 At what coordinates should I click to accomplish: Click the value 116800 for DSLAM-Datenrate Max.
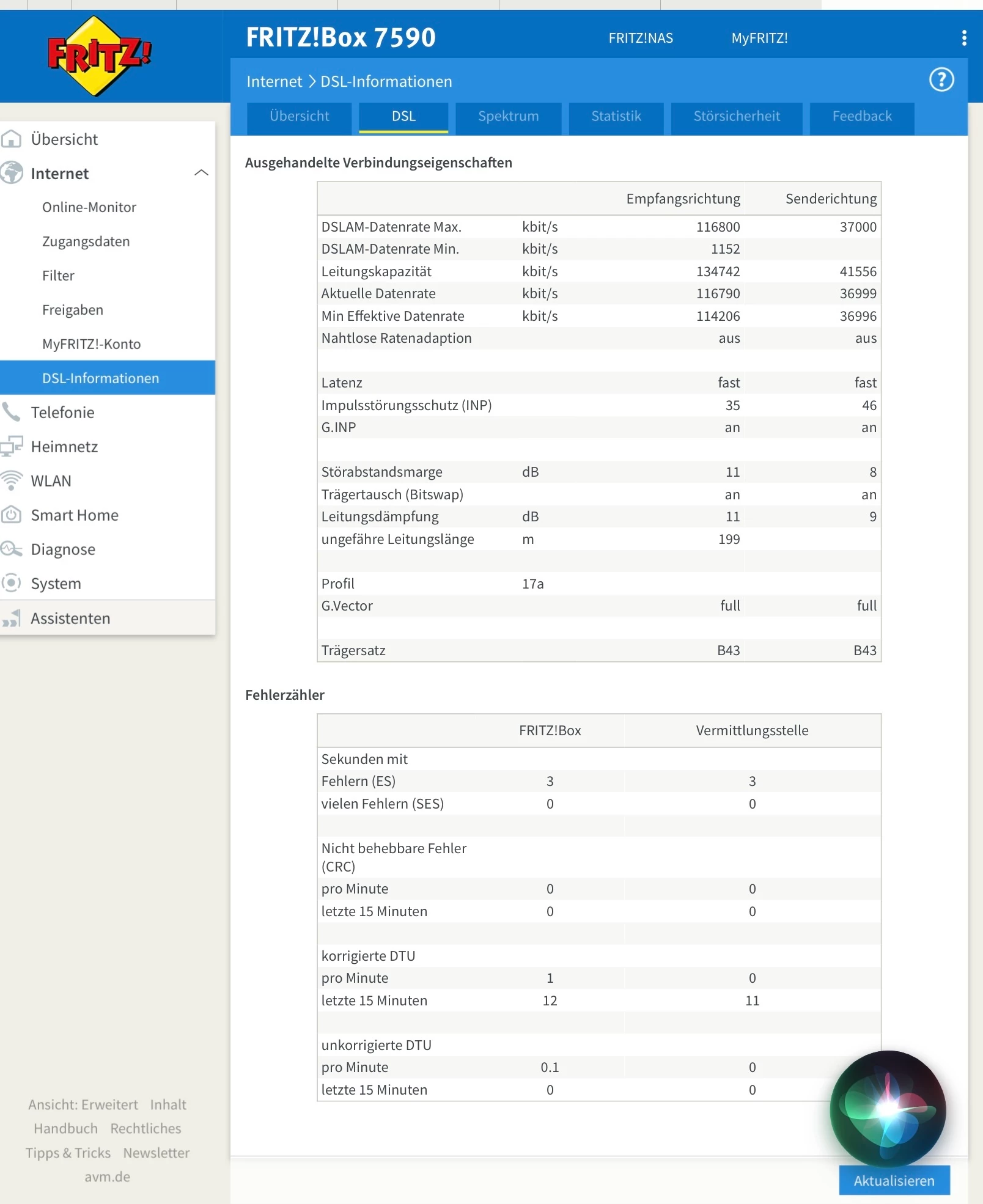click(x=718, y=227)
